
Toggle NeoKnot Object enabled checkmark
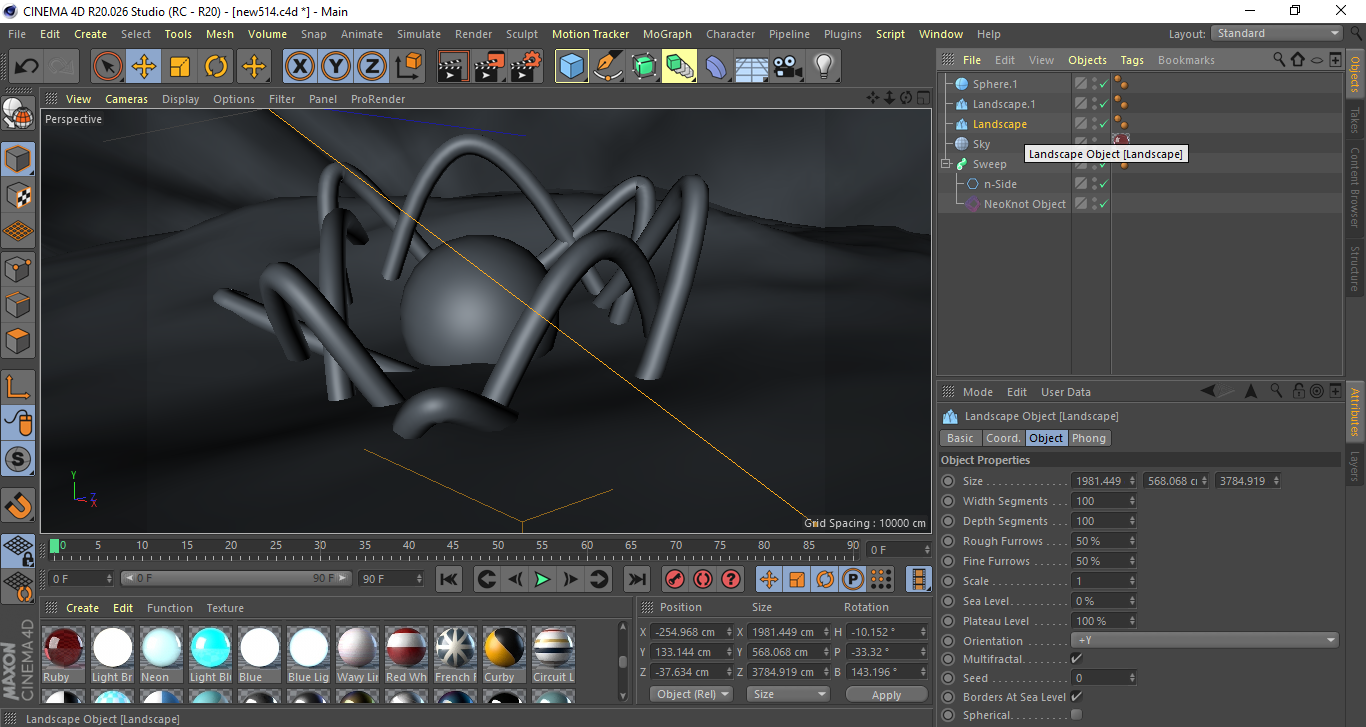pos(1103,204)
